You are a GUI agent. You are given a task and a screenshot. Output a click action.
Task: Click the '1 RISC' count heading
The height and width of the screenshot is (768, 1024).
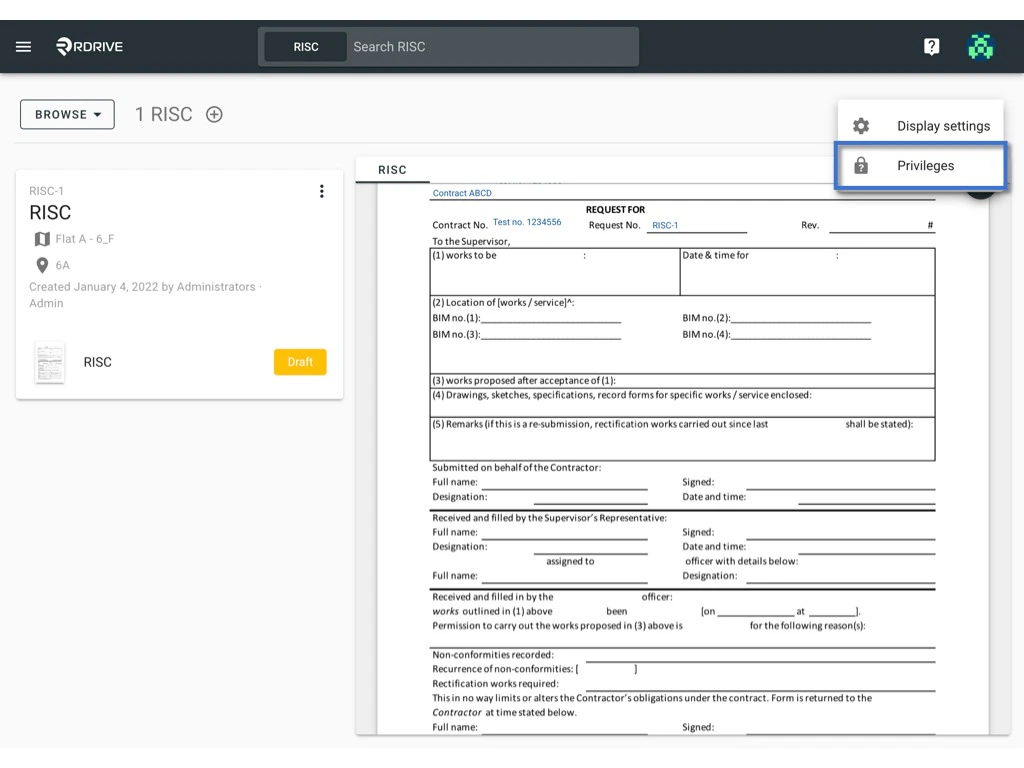tap(163, 114)
